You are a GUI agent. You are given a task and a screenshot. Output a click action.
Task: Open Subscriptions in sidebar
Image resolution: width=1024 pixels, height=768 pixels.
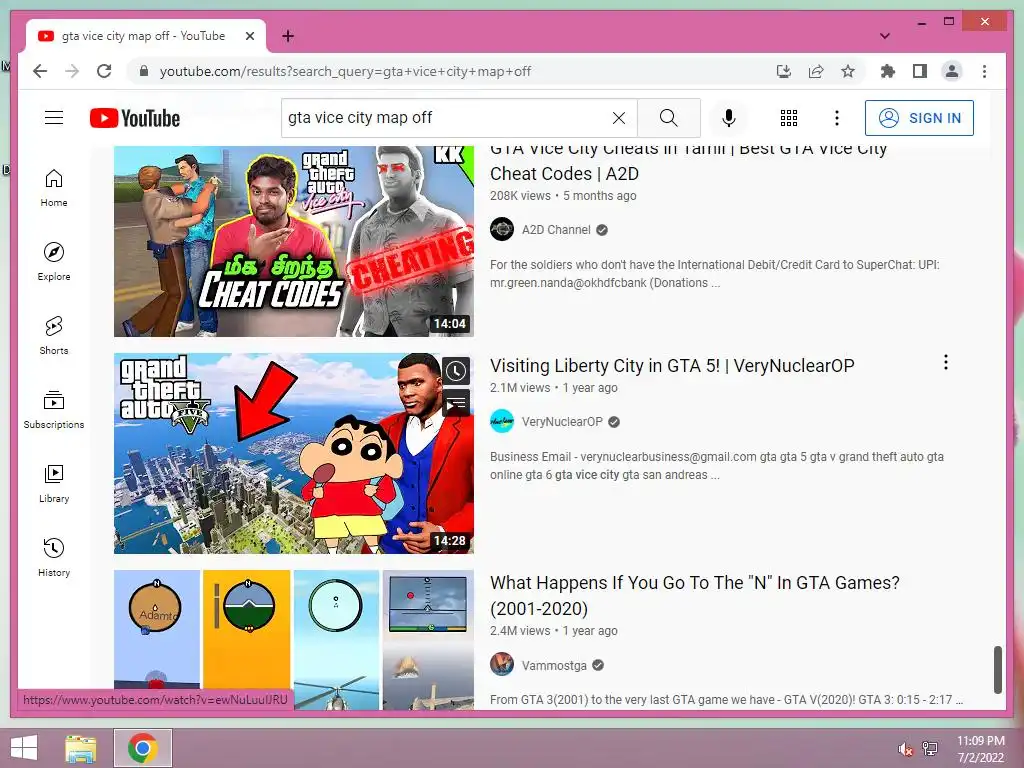coord(54,409)
